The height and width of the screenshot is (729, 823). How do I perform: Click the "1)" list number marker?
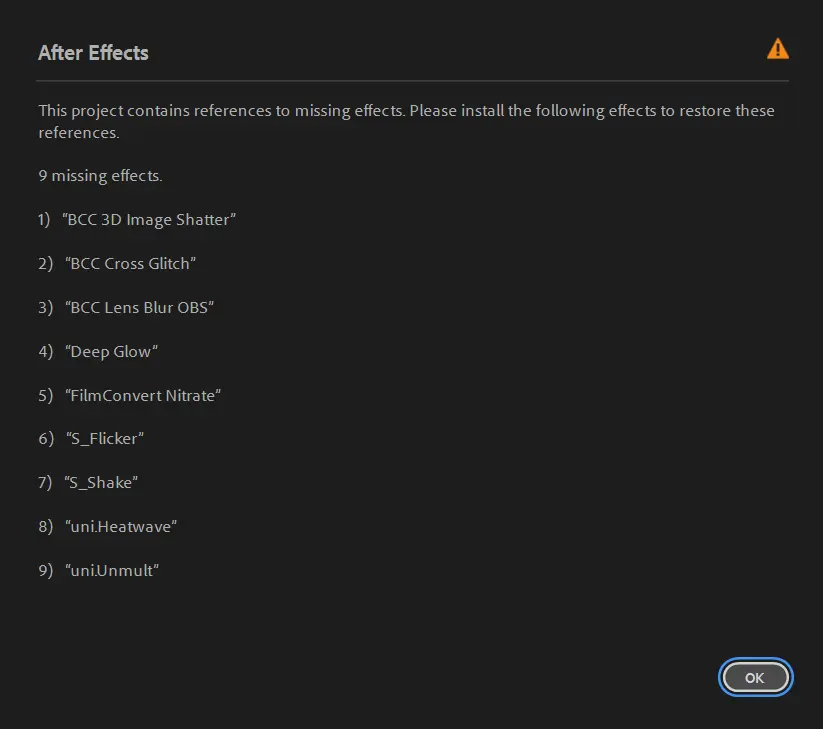(x=44, y=220)
